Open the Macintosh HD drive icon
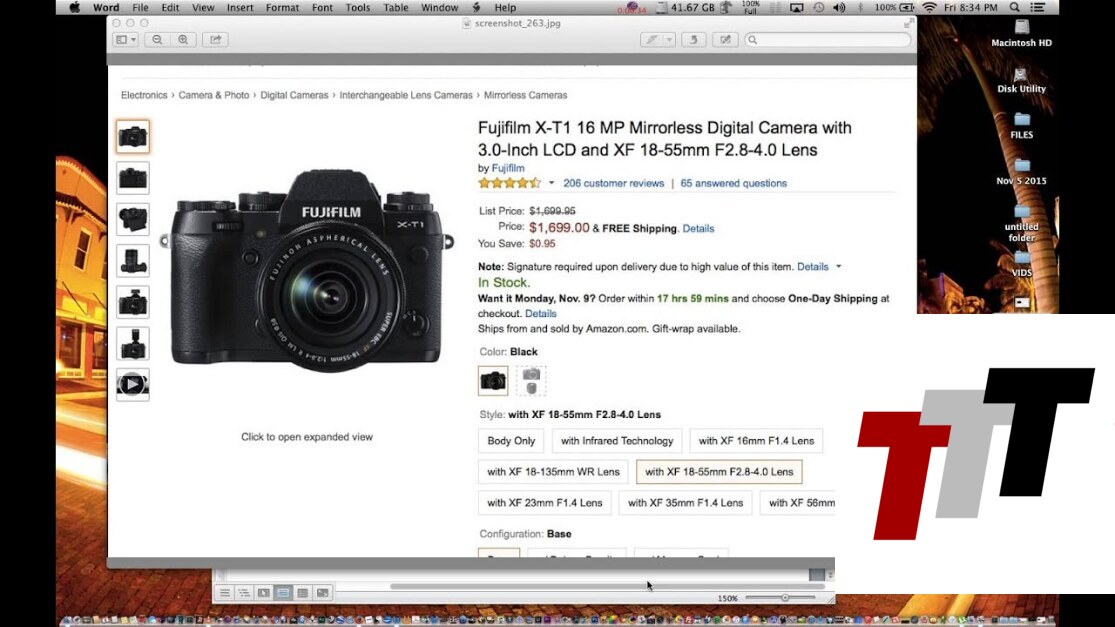This screenshot has width=1115, height=627. point(1021,28)
